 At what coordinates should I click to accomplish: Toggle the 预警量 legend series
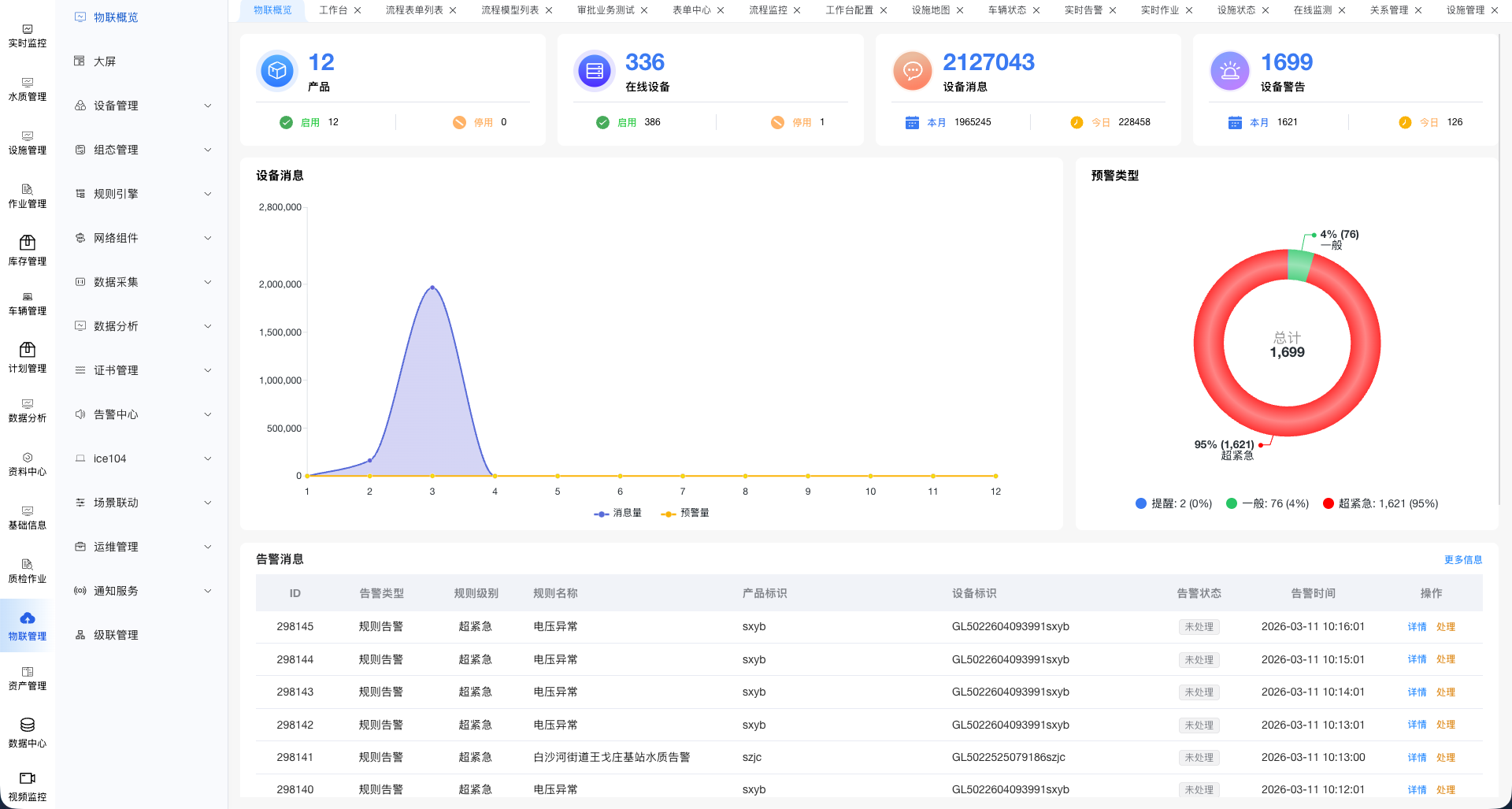click(685, 514)
